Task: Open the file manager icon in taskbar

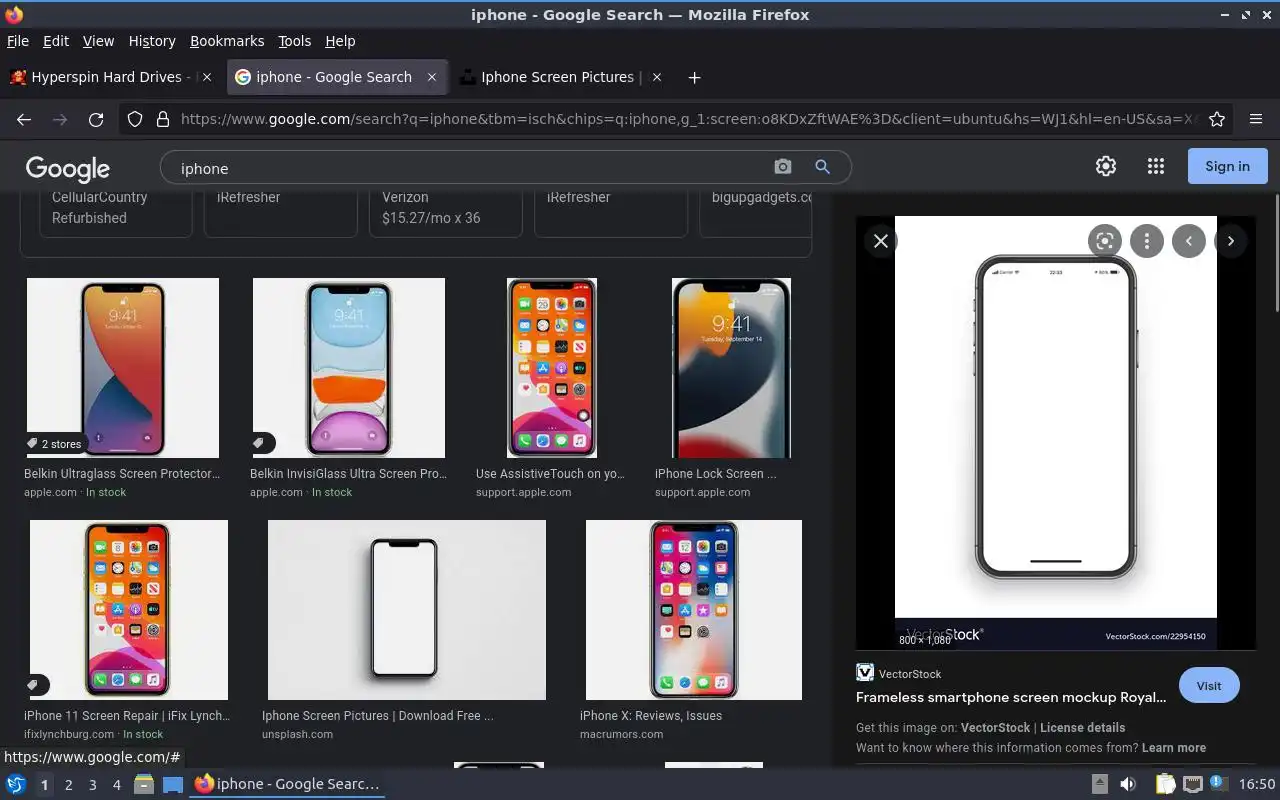Action: 143,784
